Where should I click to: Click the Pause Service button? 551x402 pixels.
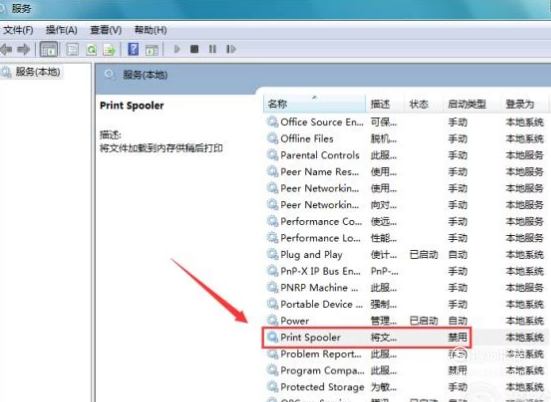[213, 49]
